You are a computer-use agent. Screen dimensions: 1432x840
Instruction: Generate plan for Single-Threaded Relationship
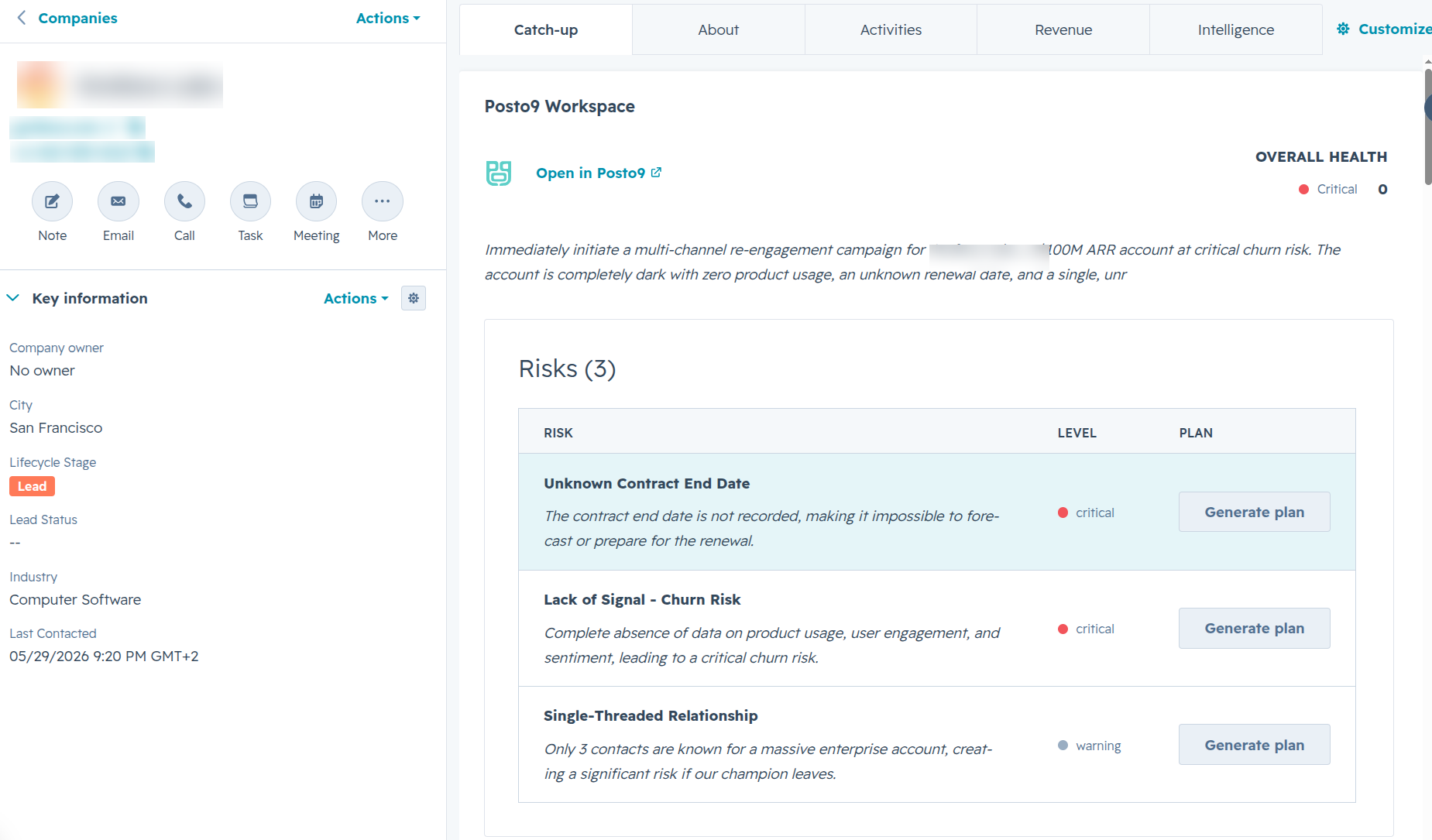click(1255, 745)
